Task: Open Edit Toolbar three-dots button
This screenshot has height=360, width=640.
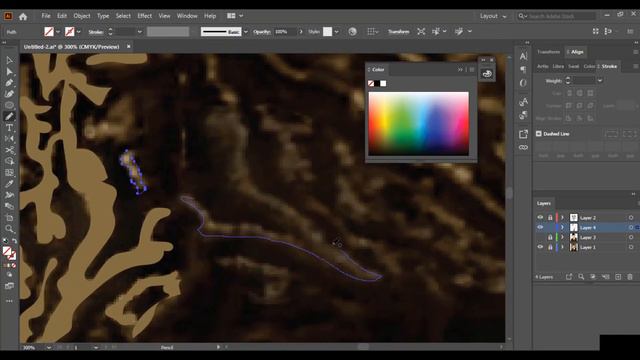Action: click(x=9, y=301)
